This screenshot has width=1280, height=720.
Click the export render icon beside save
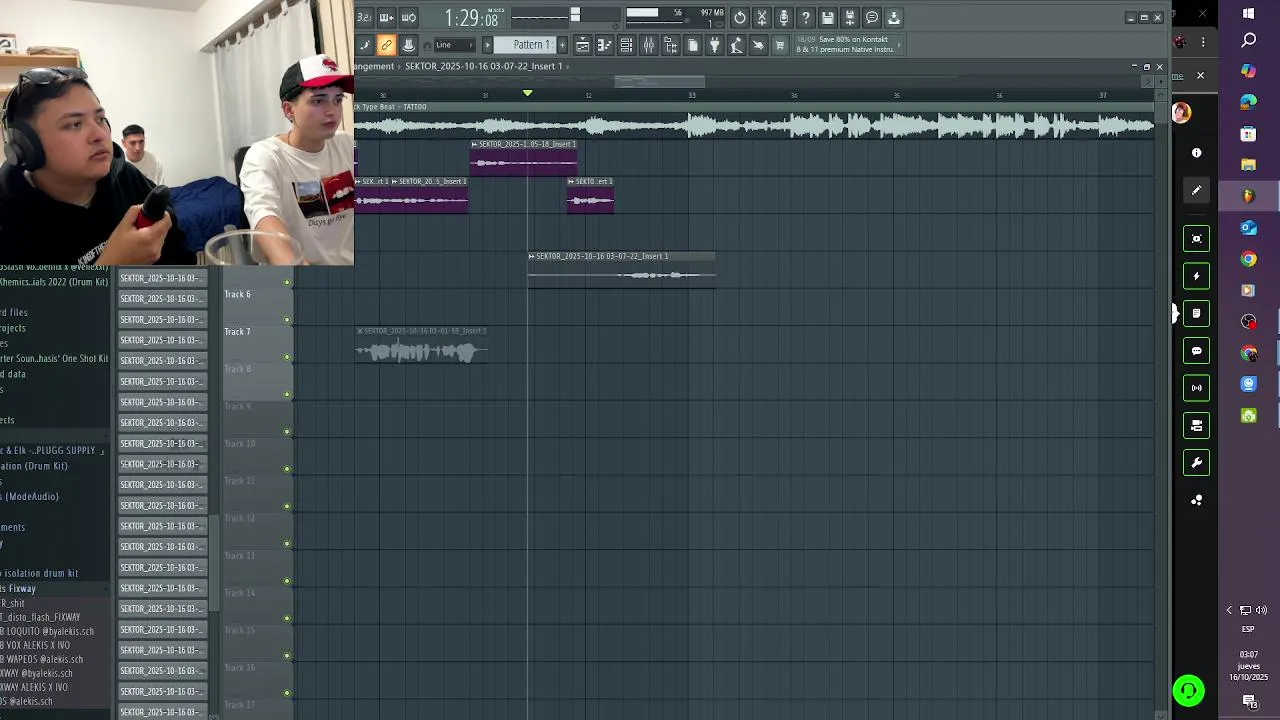point(850,18)
